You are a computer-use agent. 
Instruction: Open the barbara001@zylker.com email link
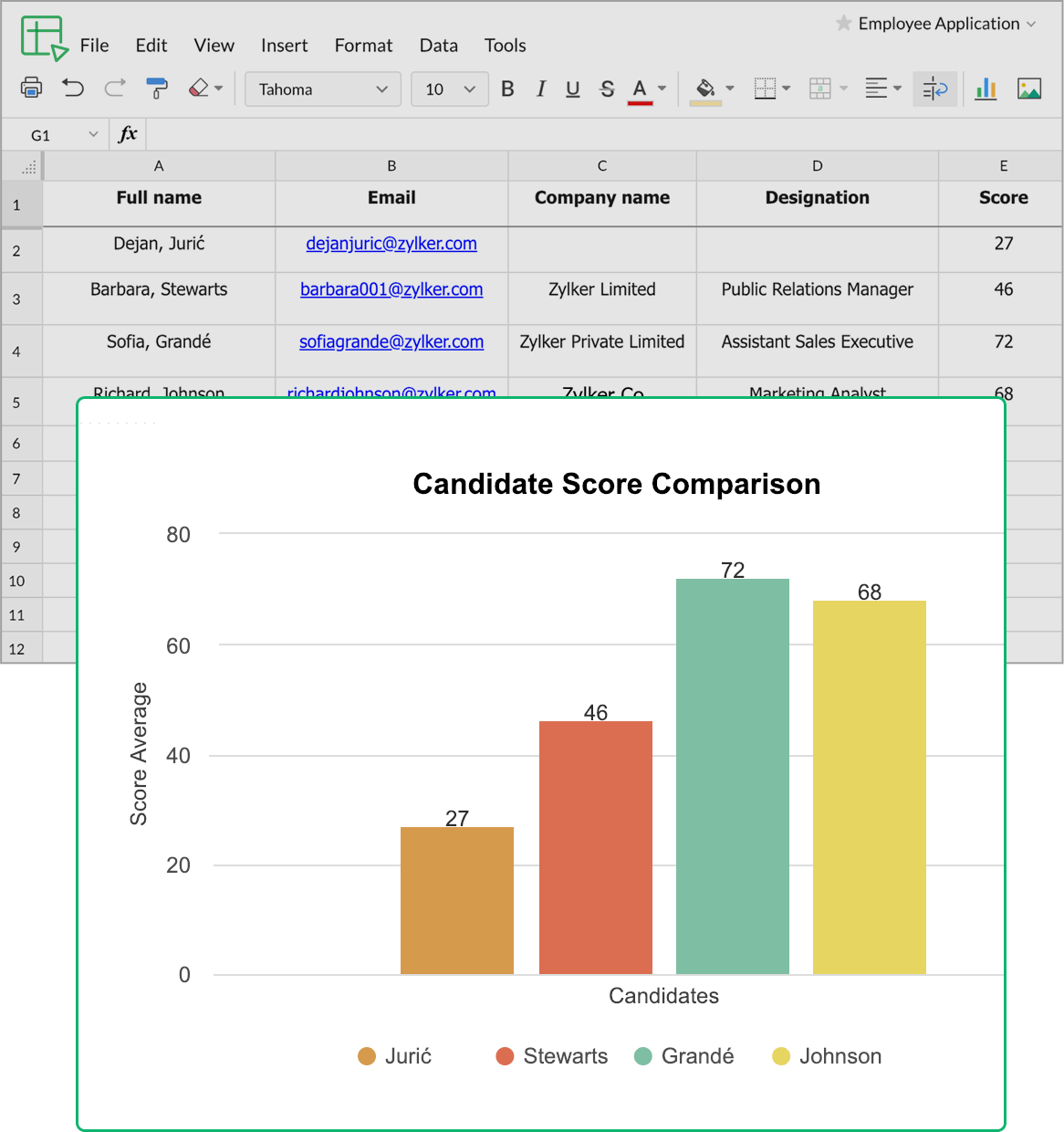pyautogui.click(x=391, y=289)
